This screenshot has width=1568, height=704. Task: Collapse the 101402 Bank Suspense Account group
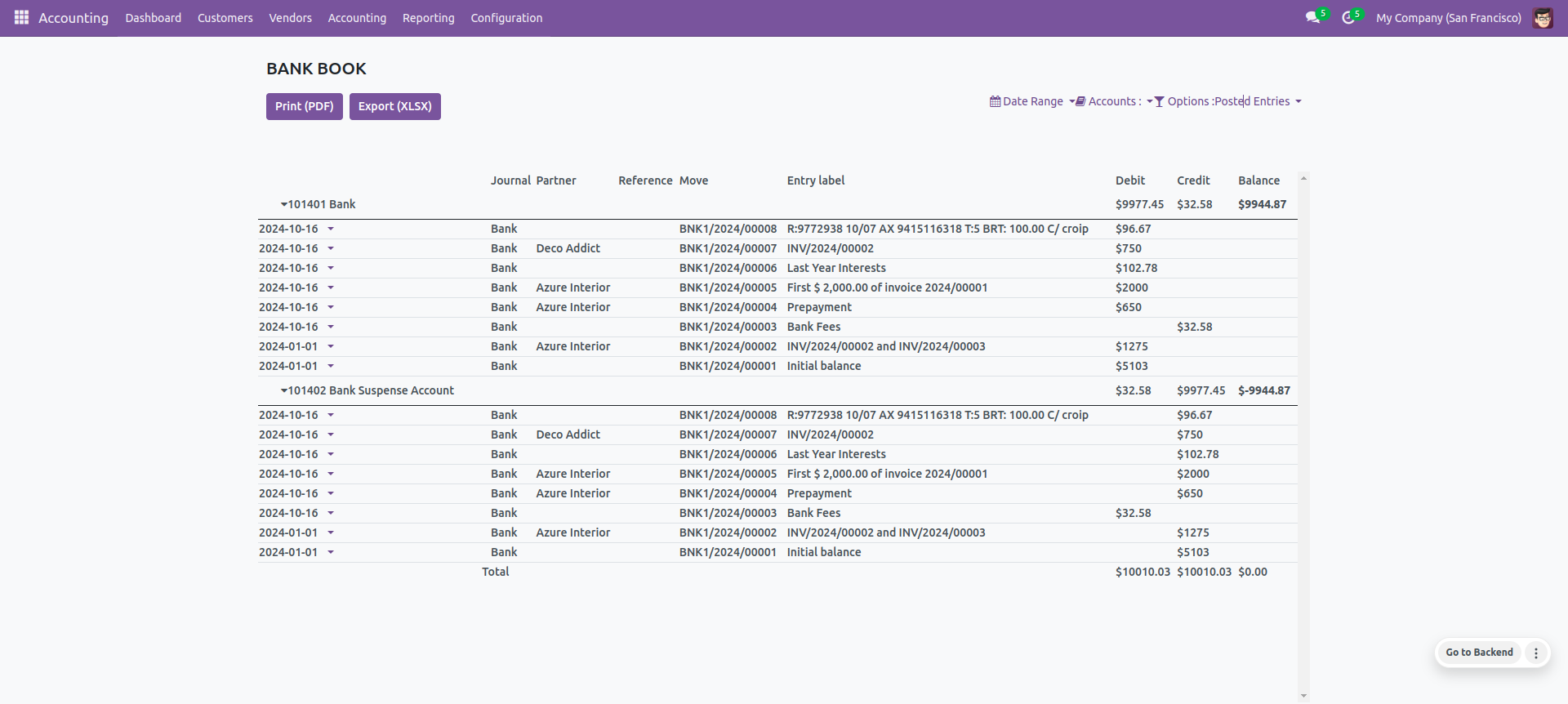coord(283,390)
